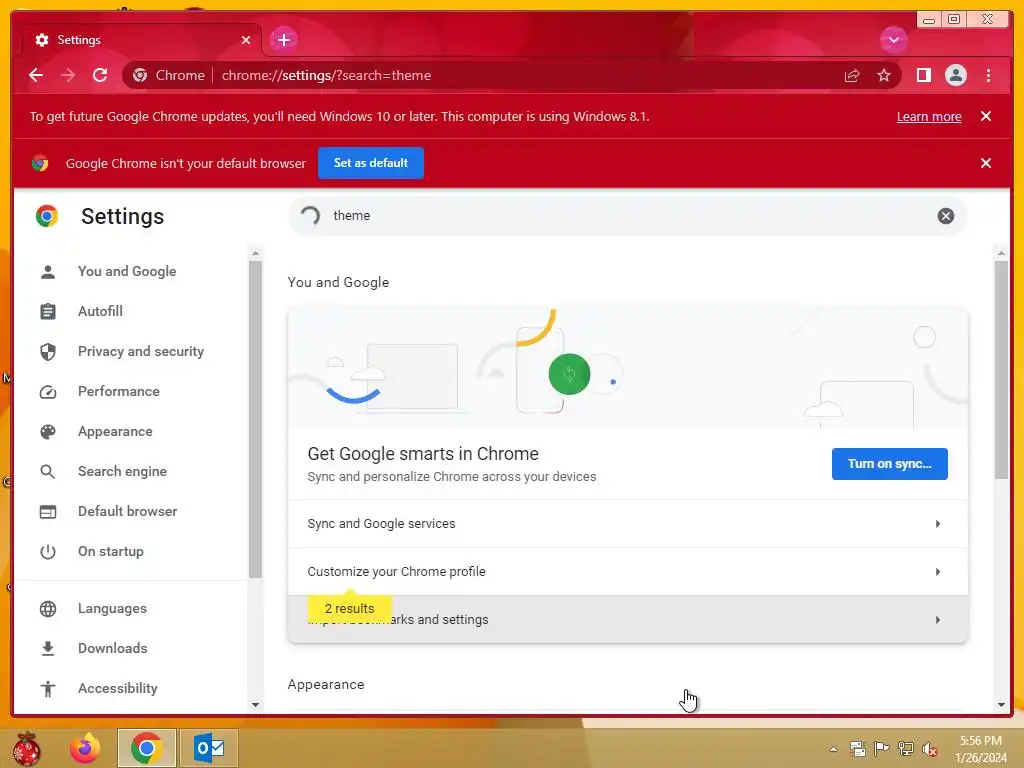Open You and Google section

tap(127, 271)
